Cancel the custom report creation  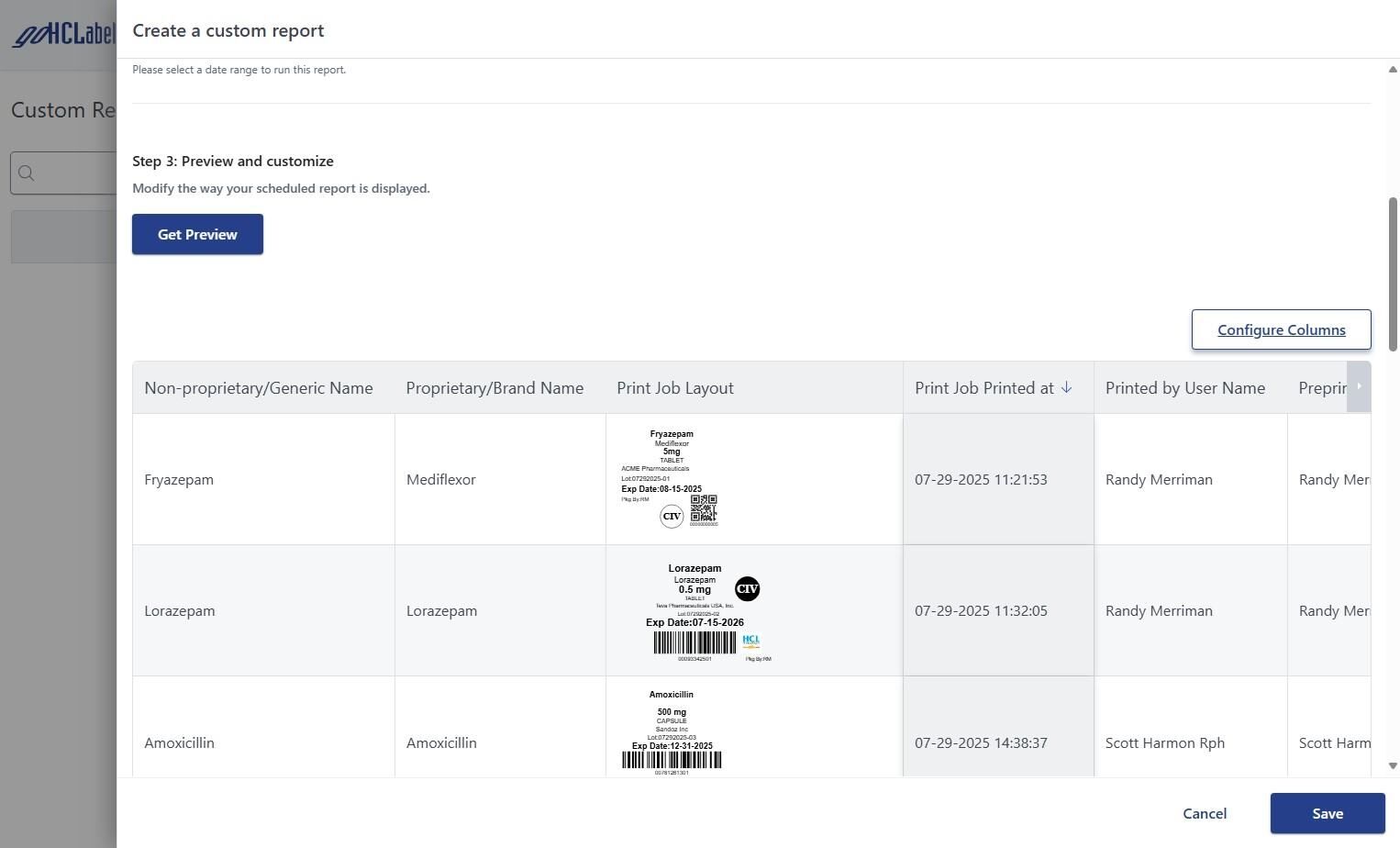click(1204, 814)
